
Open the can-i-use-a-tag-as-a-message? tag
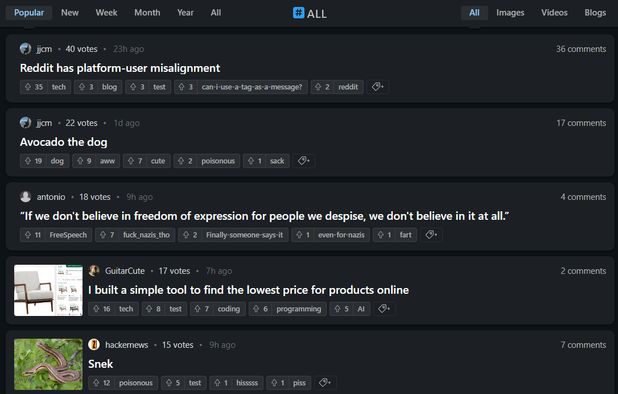click(x=252, y=87)
